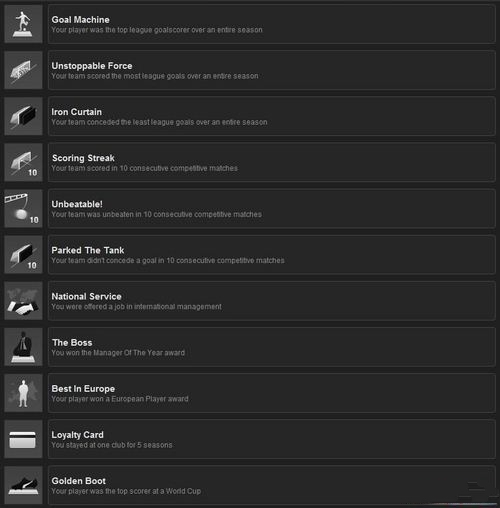Screen dimensions: 500x508
Task: Click the National Service achievement description
Action: pyautogui.click(x=136, y=307)
